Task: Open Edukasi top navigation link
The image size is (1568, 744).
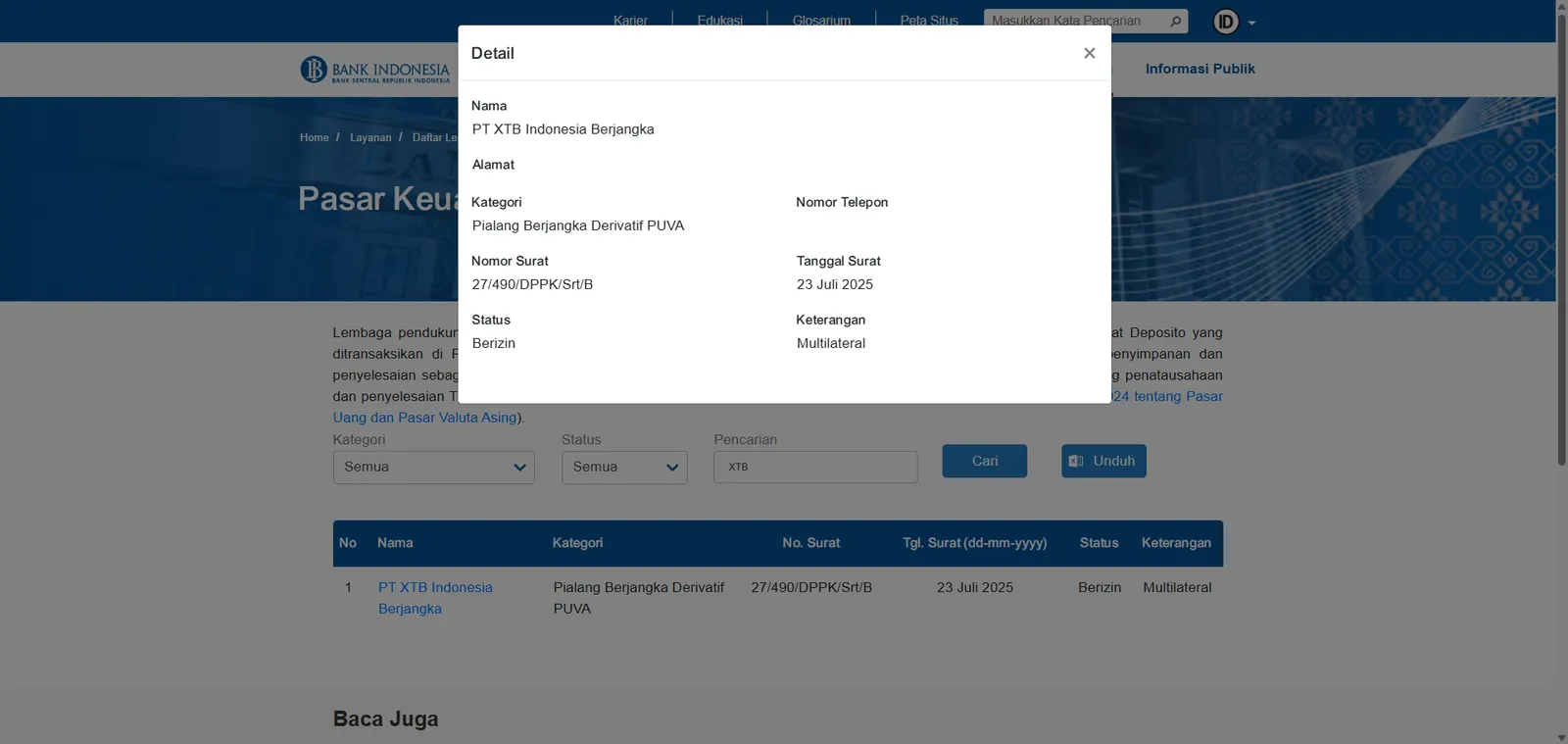Action: click(x=719, y=21)
